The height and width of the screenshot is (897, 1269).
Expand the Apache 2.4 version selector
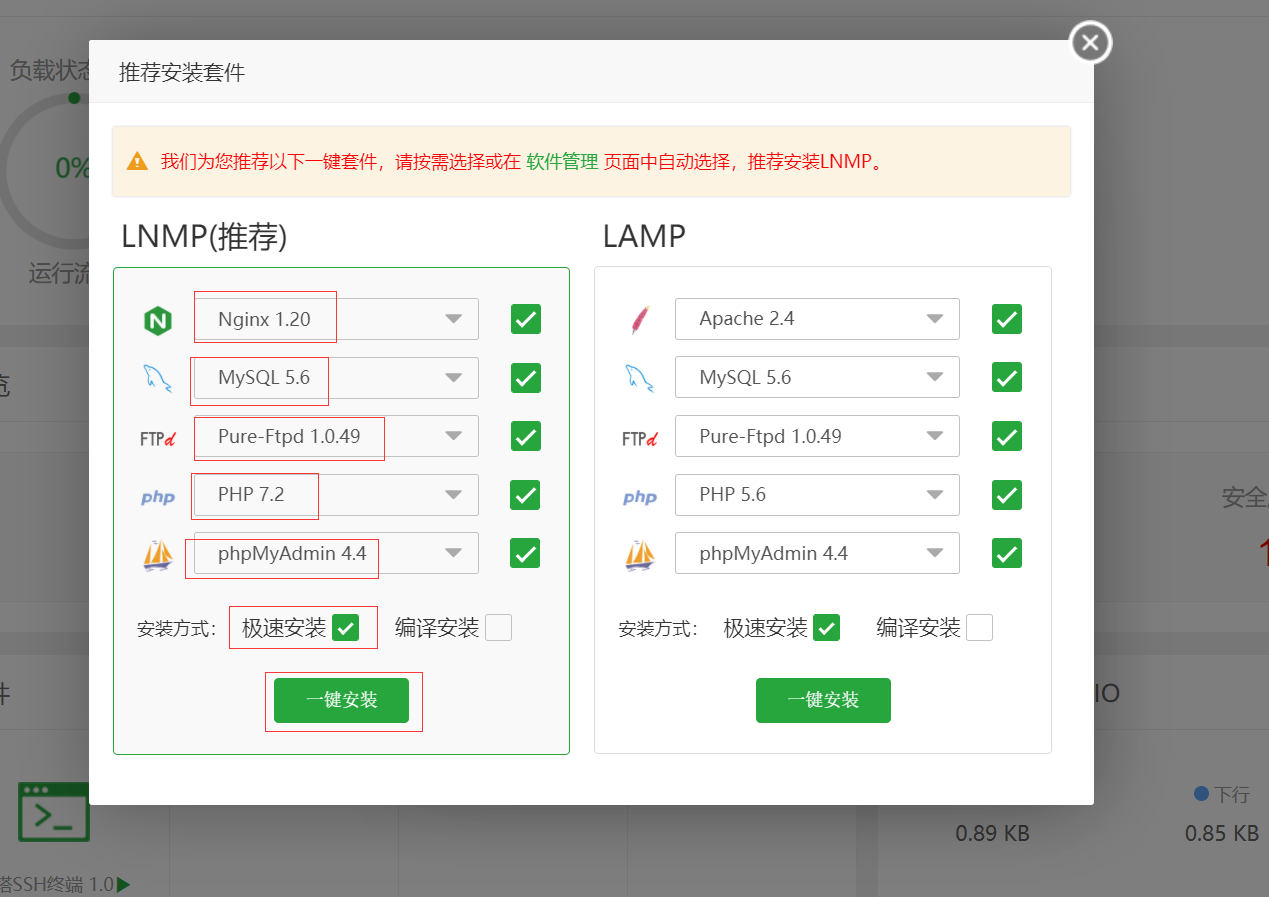tap(934, 318)
